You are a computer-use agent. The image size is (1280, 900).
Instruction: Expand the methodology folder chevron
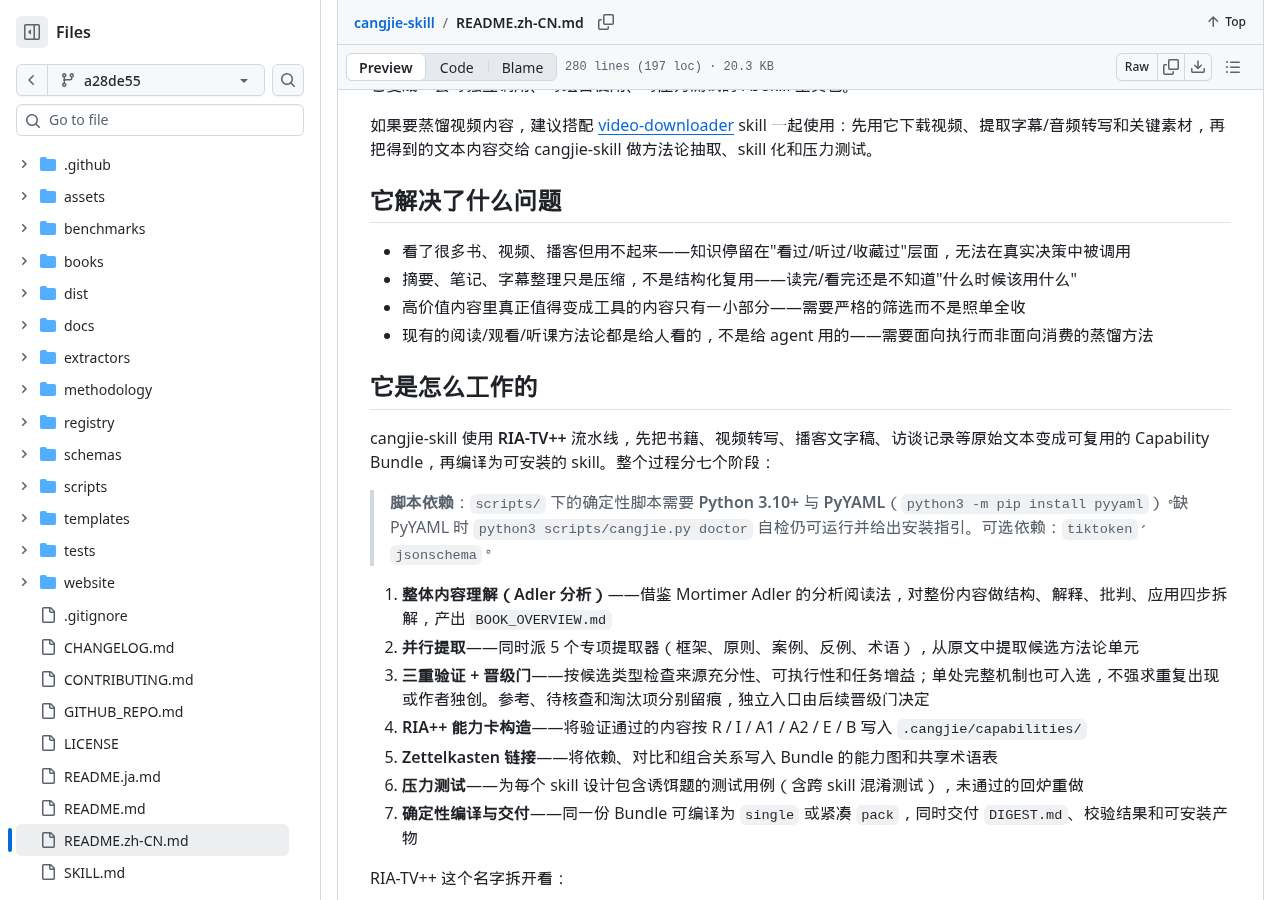pos(24,390)
